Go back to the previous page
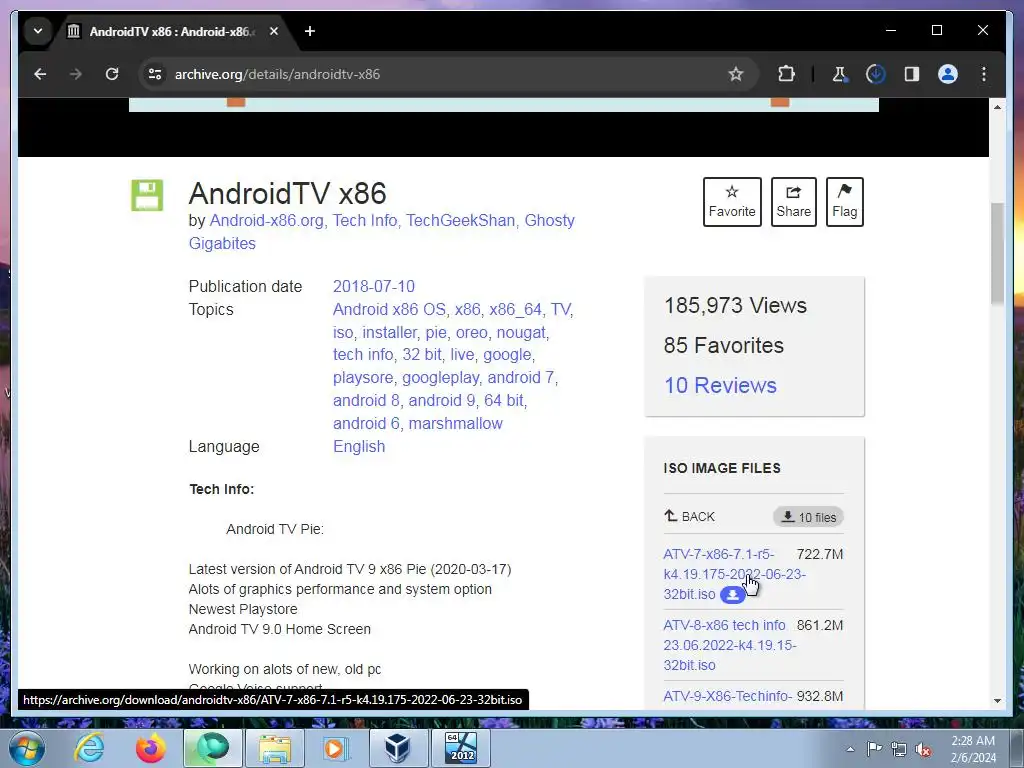The width and height of the screenshot is (1024, 768). (x=40, y=74)
